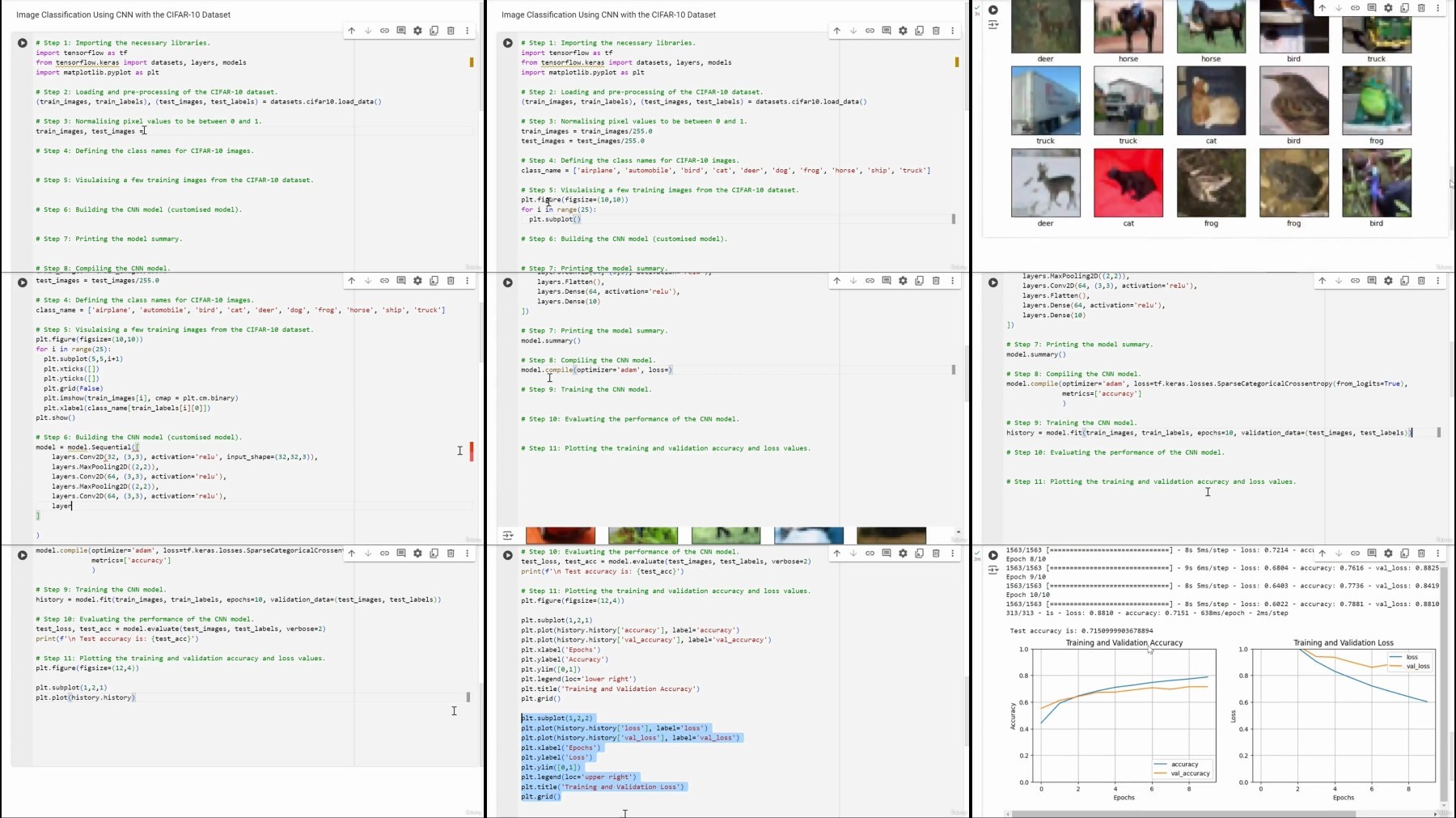Move cell down in top-middle panel toolbar
This screenshot has height=818, width=1456.
[853, 31]
